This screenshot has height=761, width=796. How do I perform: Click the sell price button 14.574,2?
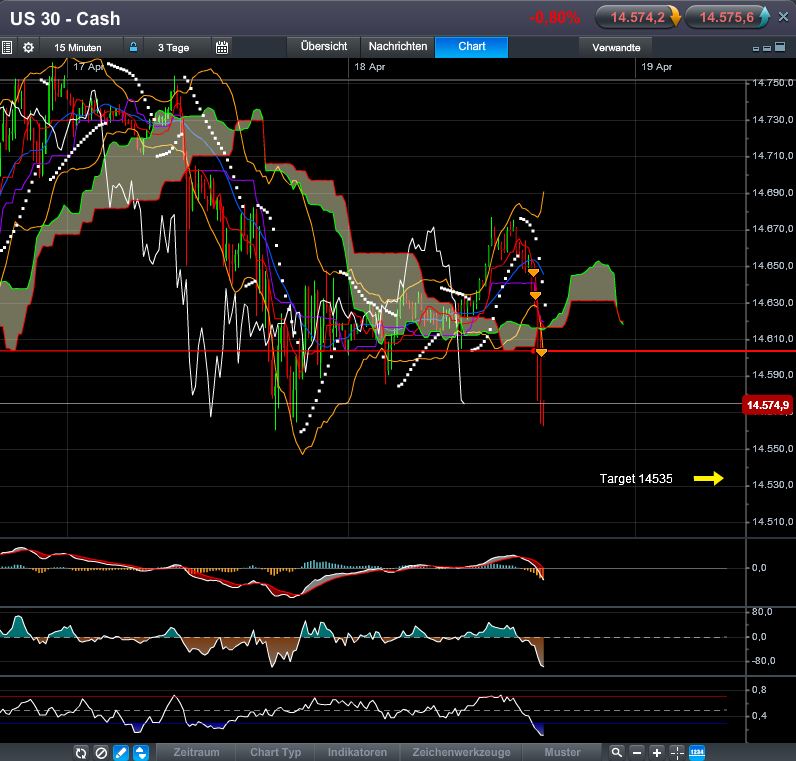coord(638,17)
